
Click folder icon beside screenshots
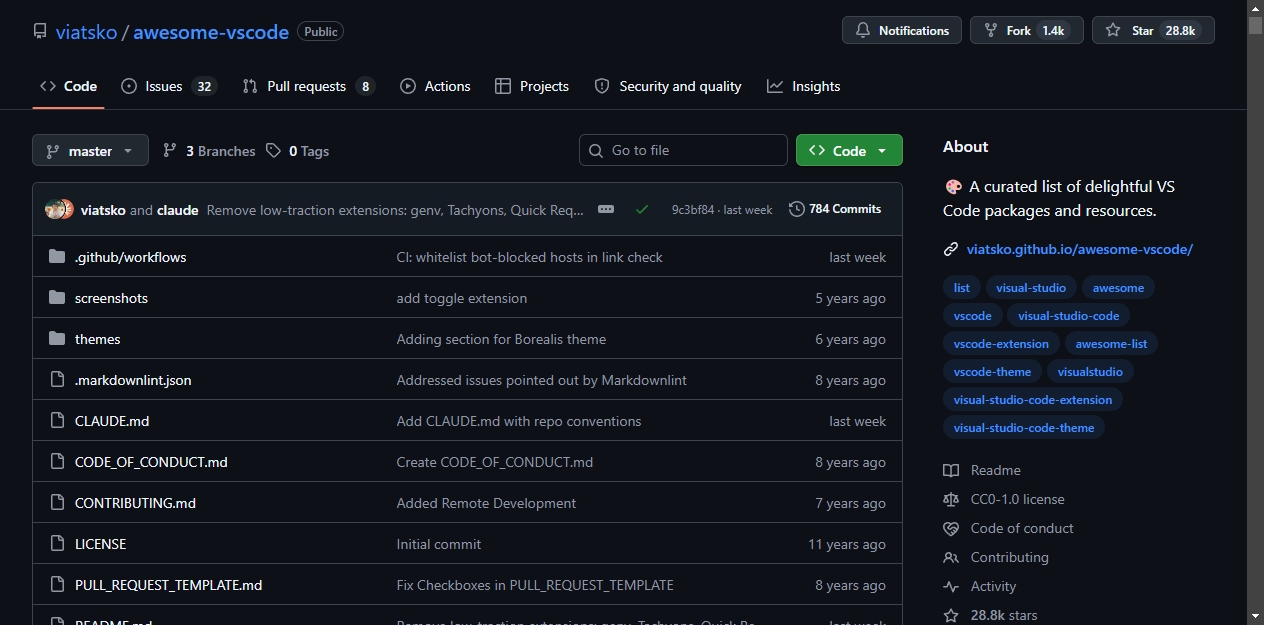click(57, 298)
